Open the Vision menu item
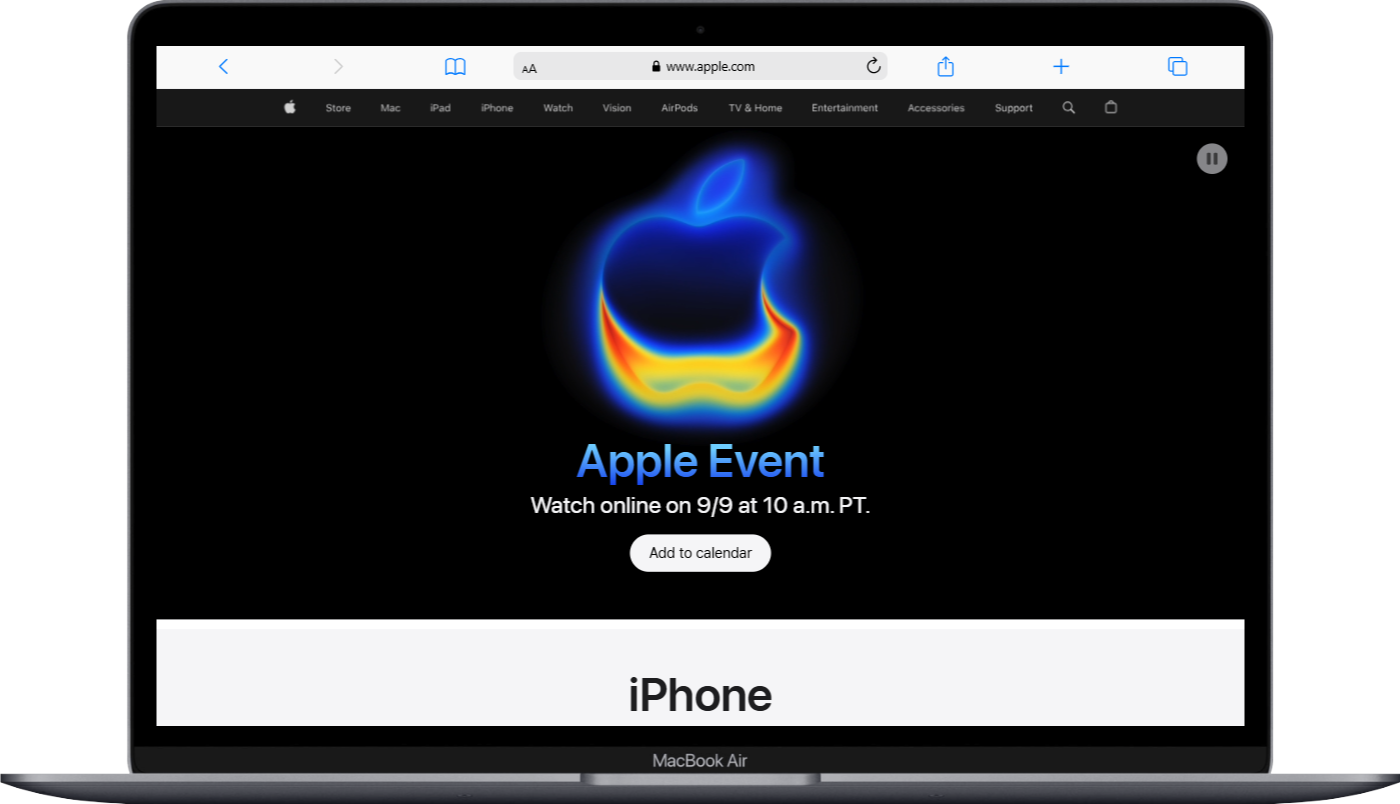 [617, 108]
